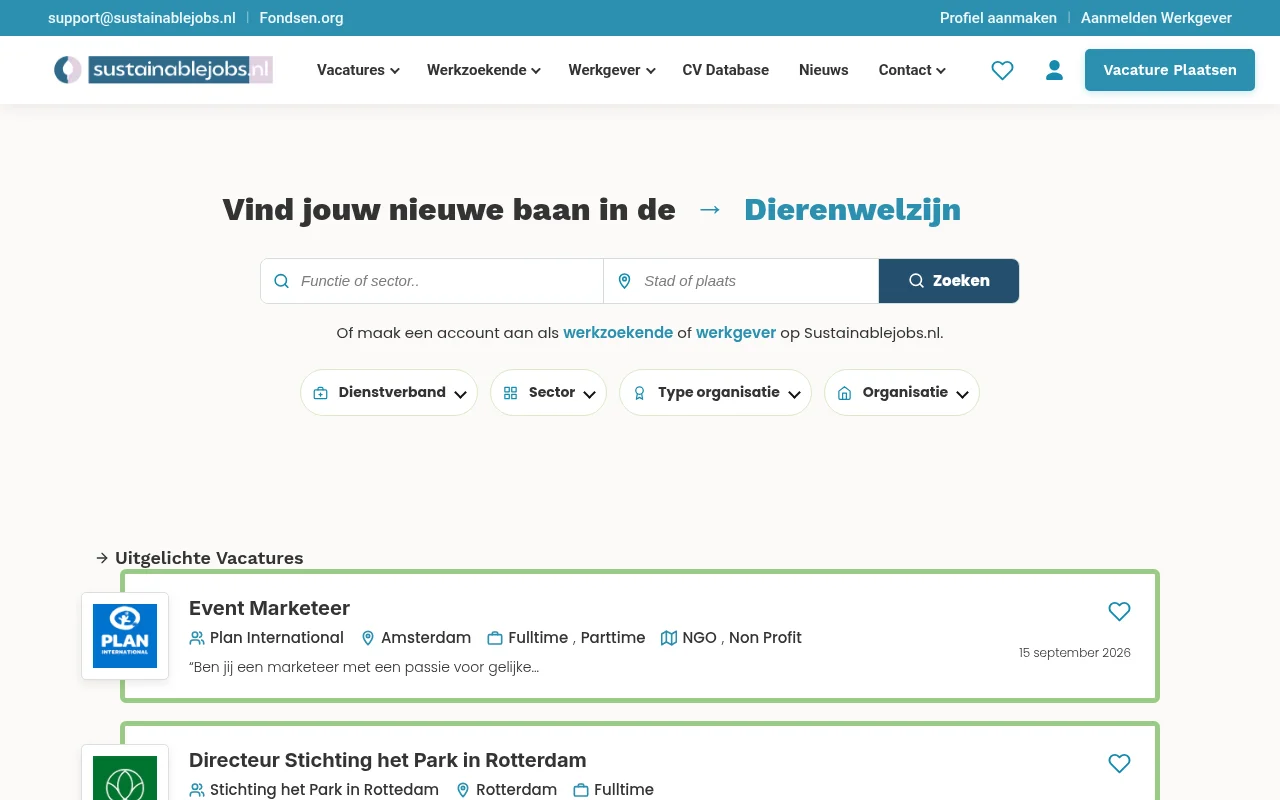
Task: Click the Vacature Plaatsen button
Action: point(1170,70)
